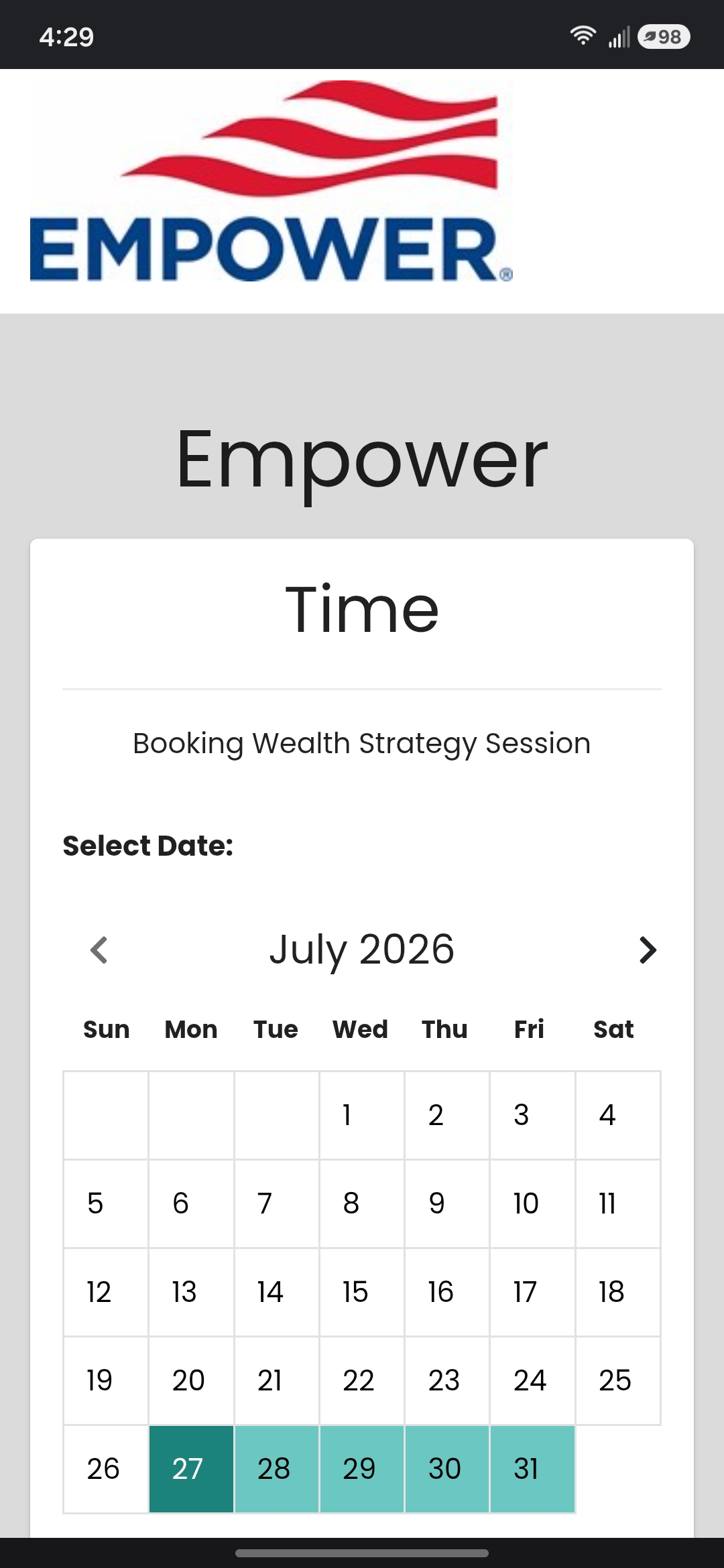This screenshot has height=1568, width=724.
Task: Tap the July 2026 month title
Action: pos(362,950)
